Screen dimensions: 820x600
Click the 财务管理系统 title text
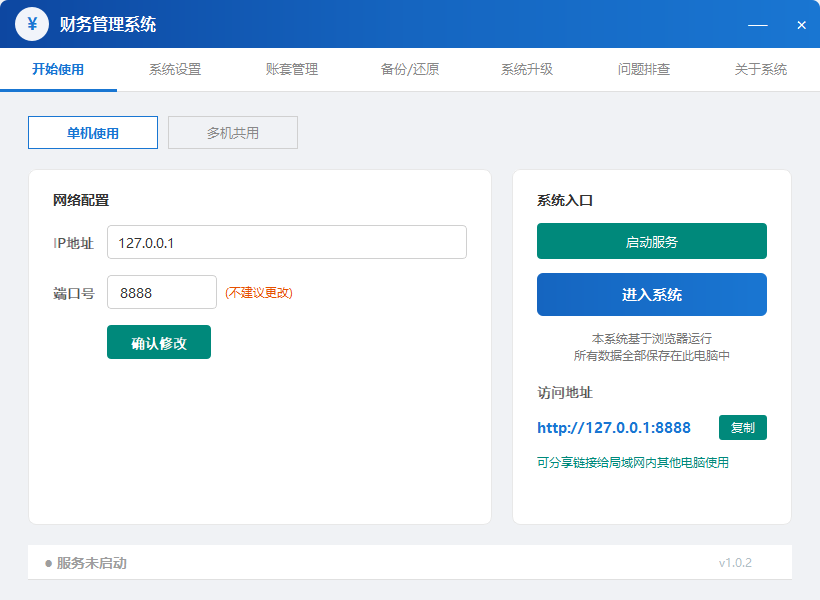pyautogui.click(x=108, y=25)
